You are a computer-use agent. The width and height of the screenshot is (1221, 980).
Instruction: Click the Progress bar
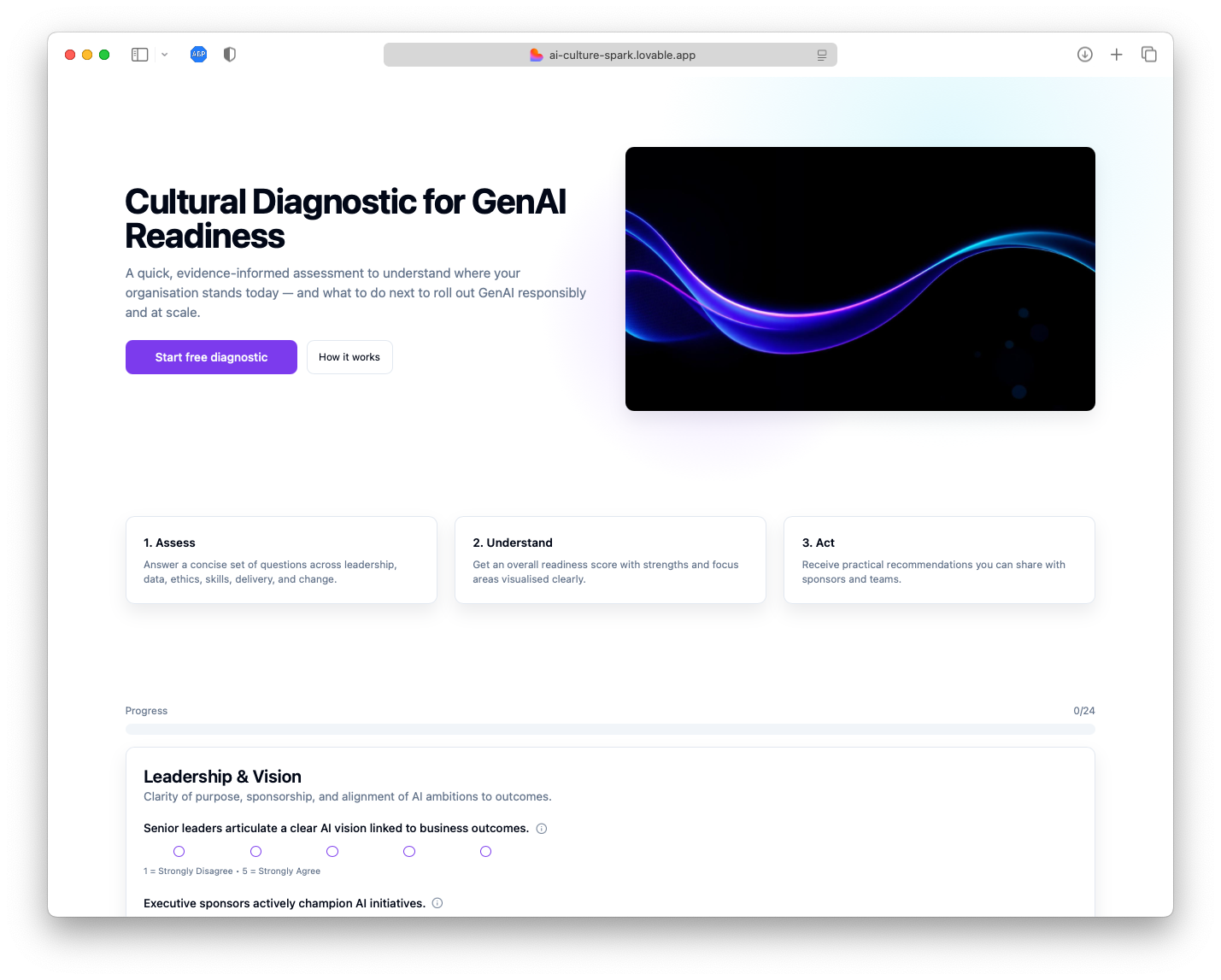click(x=610, y=729)
